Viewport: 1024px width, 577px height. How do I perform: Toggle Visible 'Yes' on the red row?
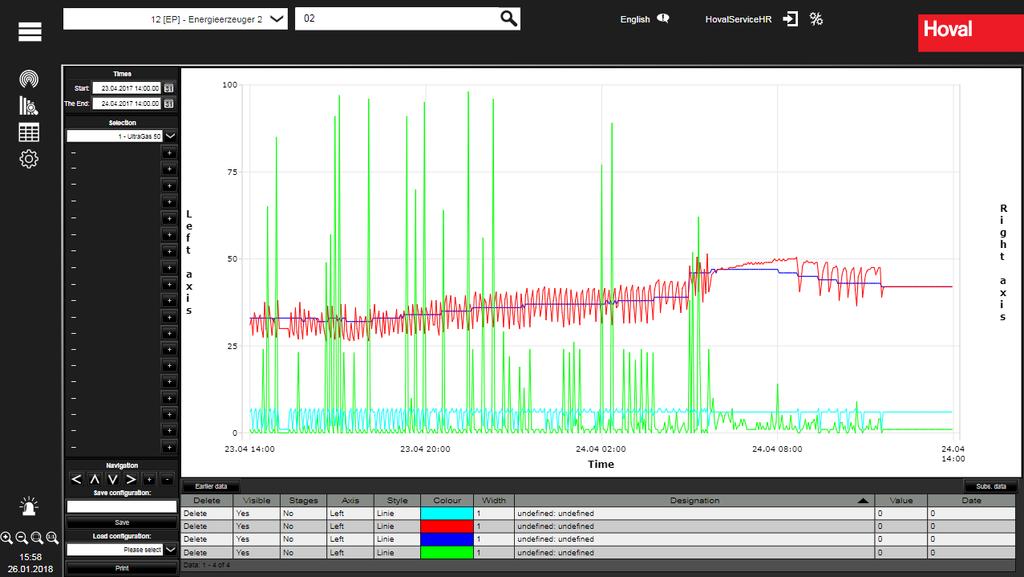click(242, 526)
